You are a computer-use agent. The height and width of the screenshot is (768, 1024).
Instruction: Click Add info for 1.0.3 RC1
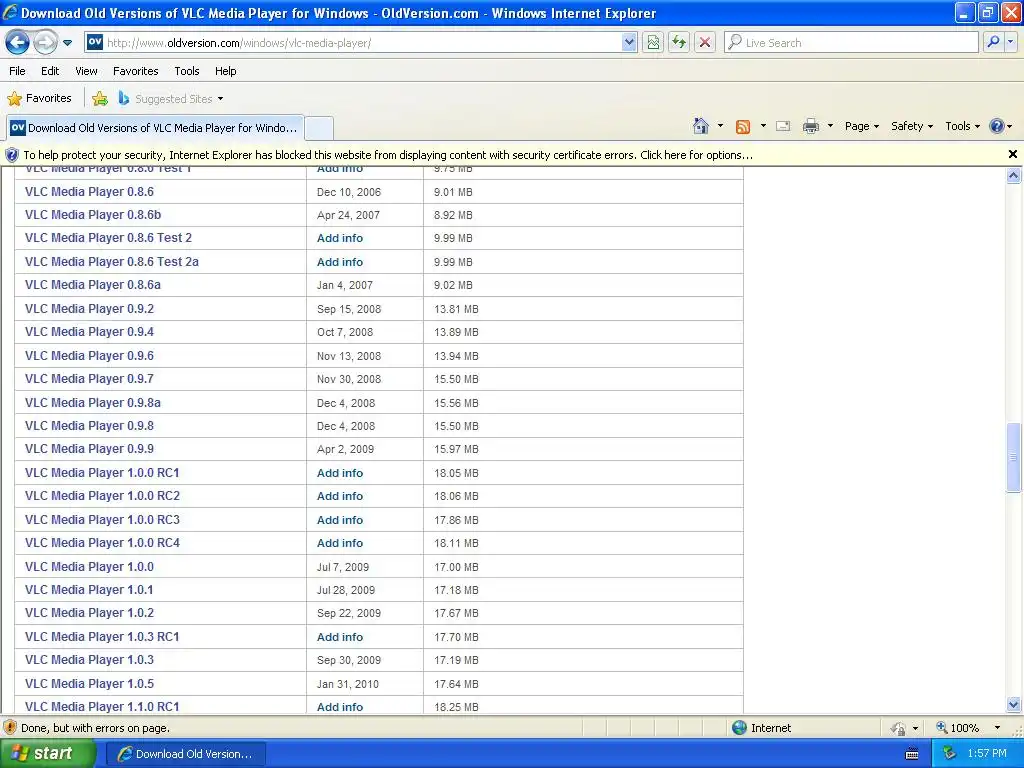click(x=340, y=637)
